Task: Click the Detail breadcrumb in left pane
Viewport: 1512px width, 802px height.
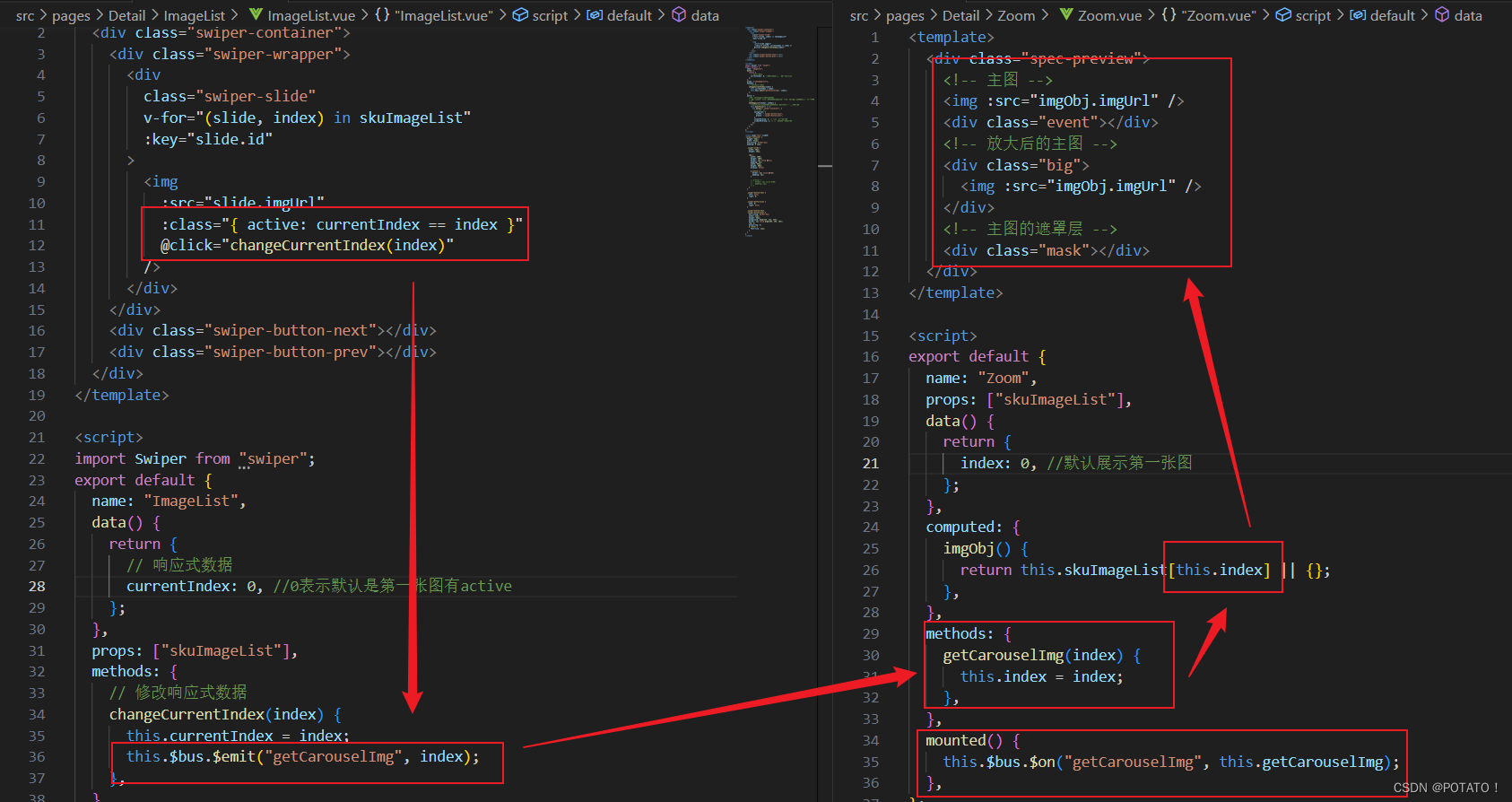Action: 126,15
